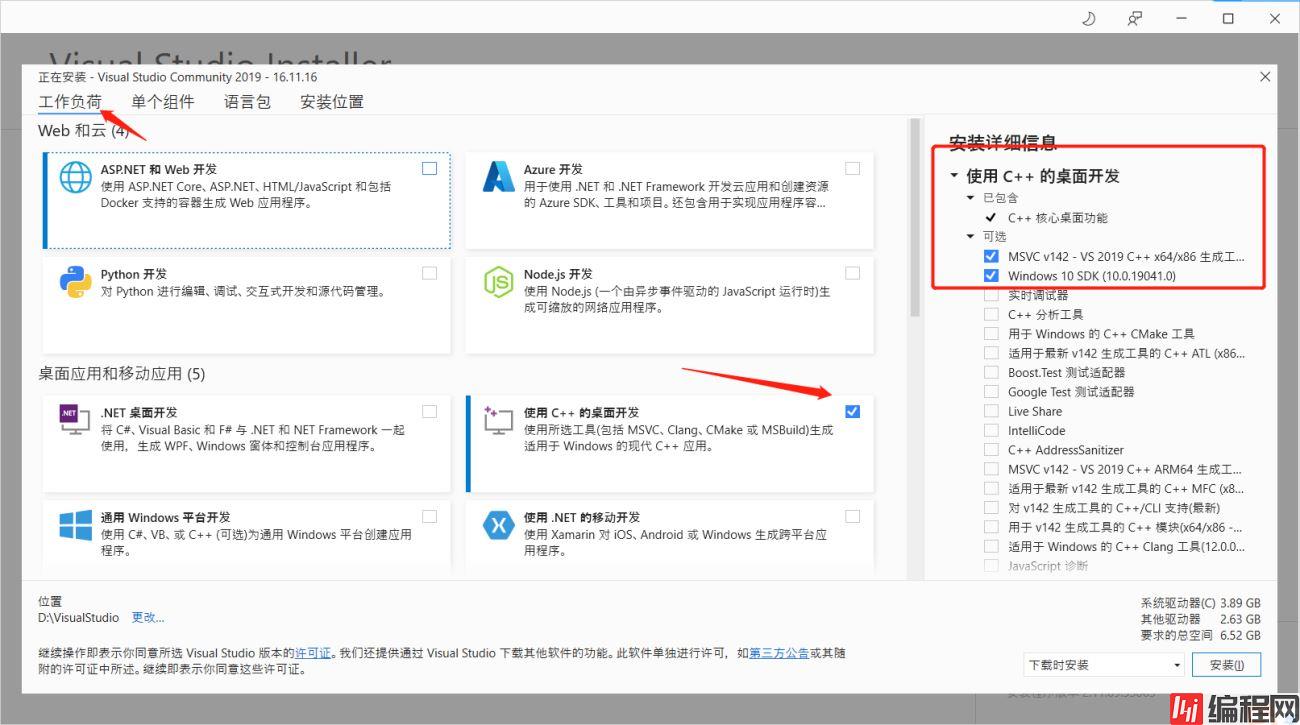Click the D:\VisualStudio location path text
The image size is (1300, 725).
click(x=79, y=618)
